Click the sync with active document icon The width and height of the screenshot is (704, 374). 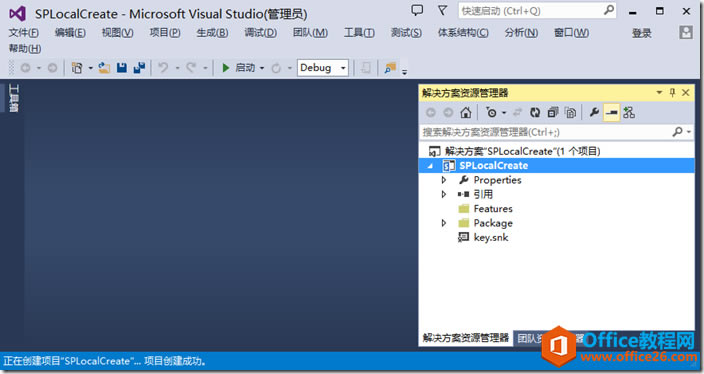[x=518, y=113]
